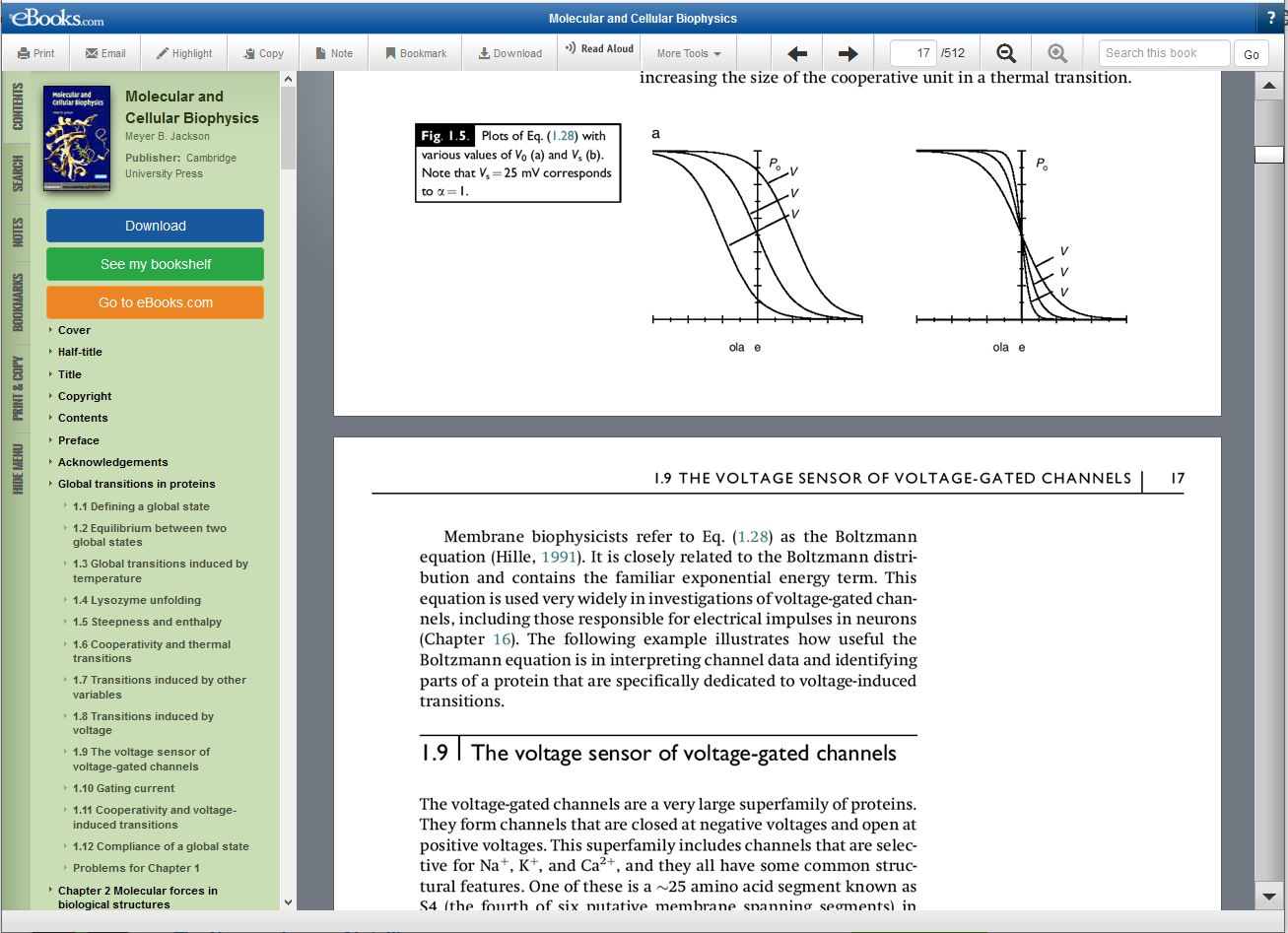
Task: Click the zoom out magnifier icon
Action: click(1006, 53)
